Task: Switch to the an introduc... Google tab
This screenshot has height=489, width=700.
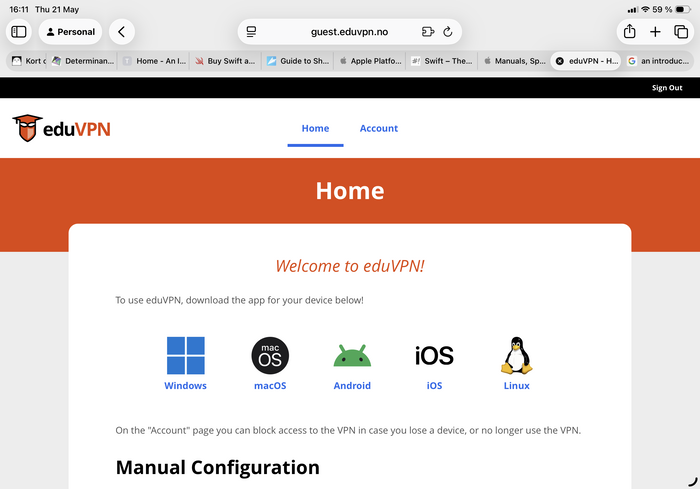Action: click(658, 61)
